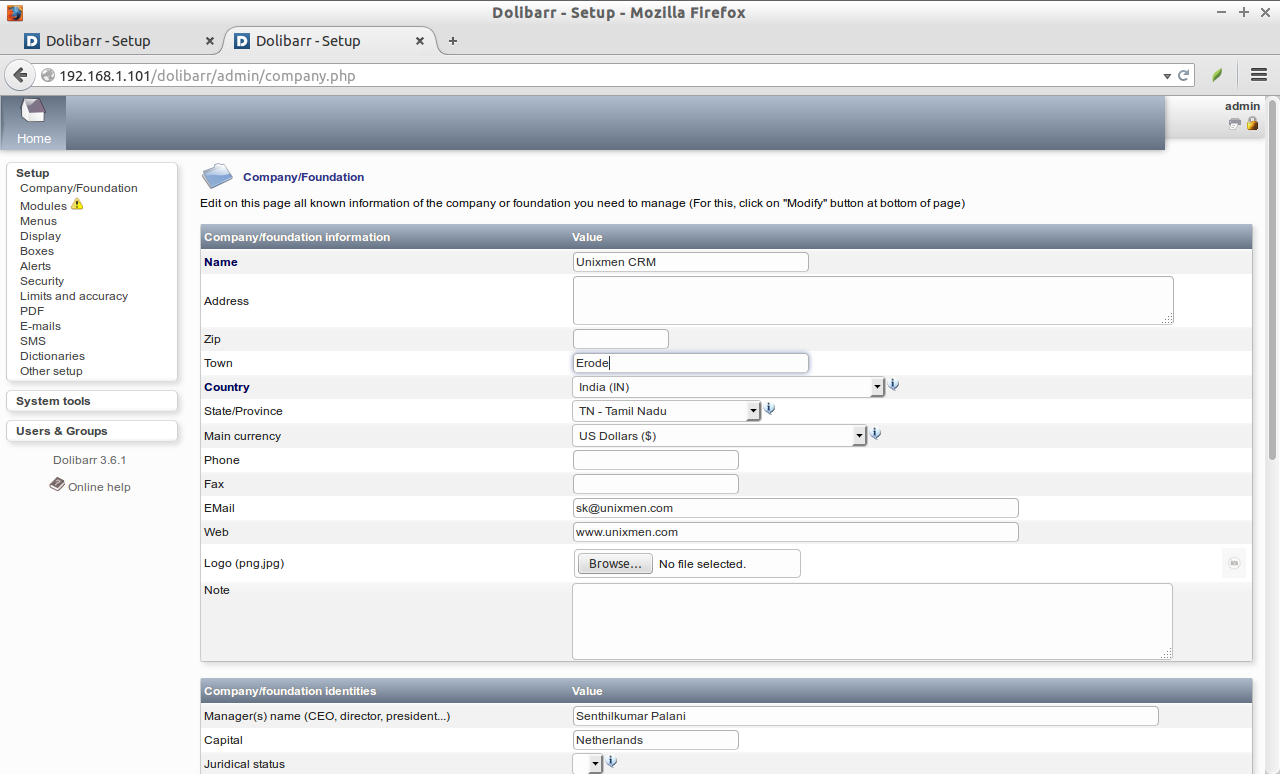1280x774 pixels.
Task: Click the Setup heading in sidebar
Action: click(33, 173)
